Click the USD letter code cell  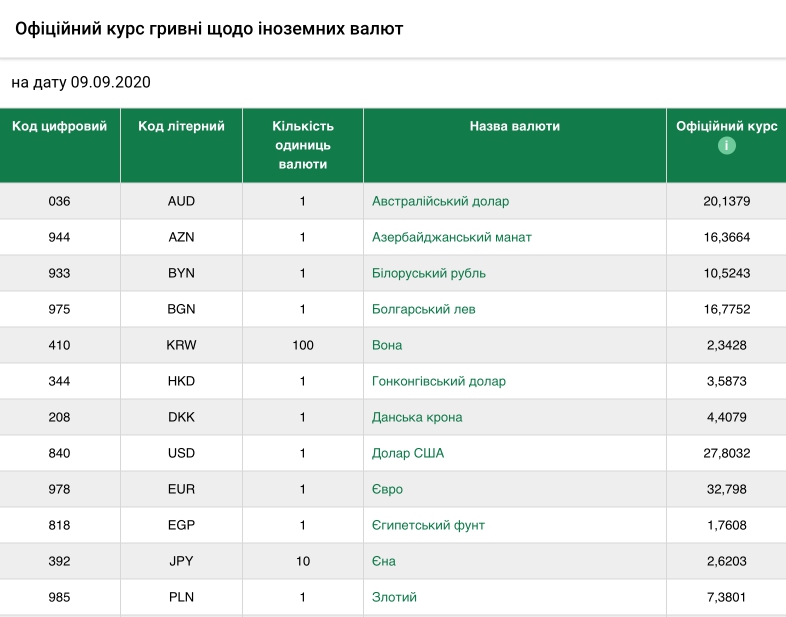coord(181,453)
